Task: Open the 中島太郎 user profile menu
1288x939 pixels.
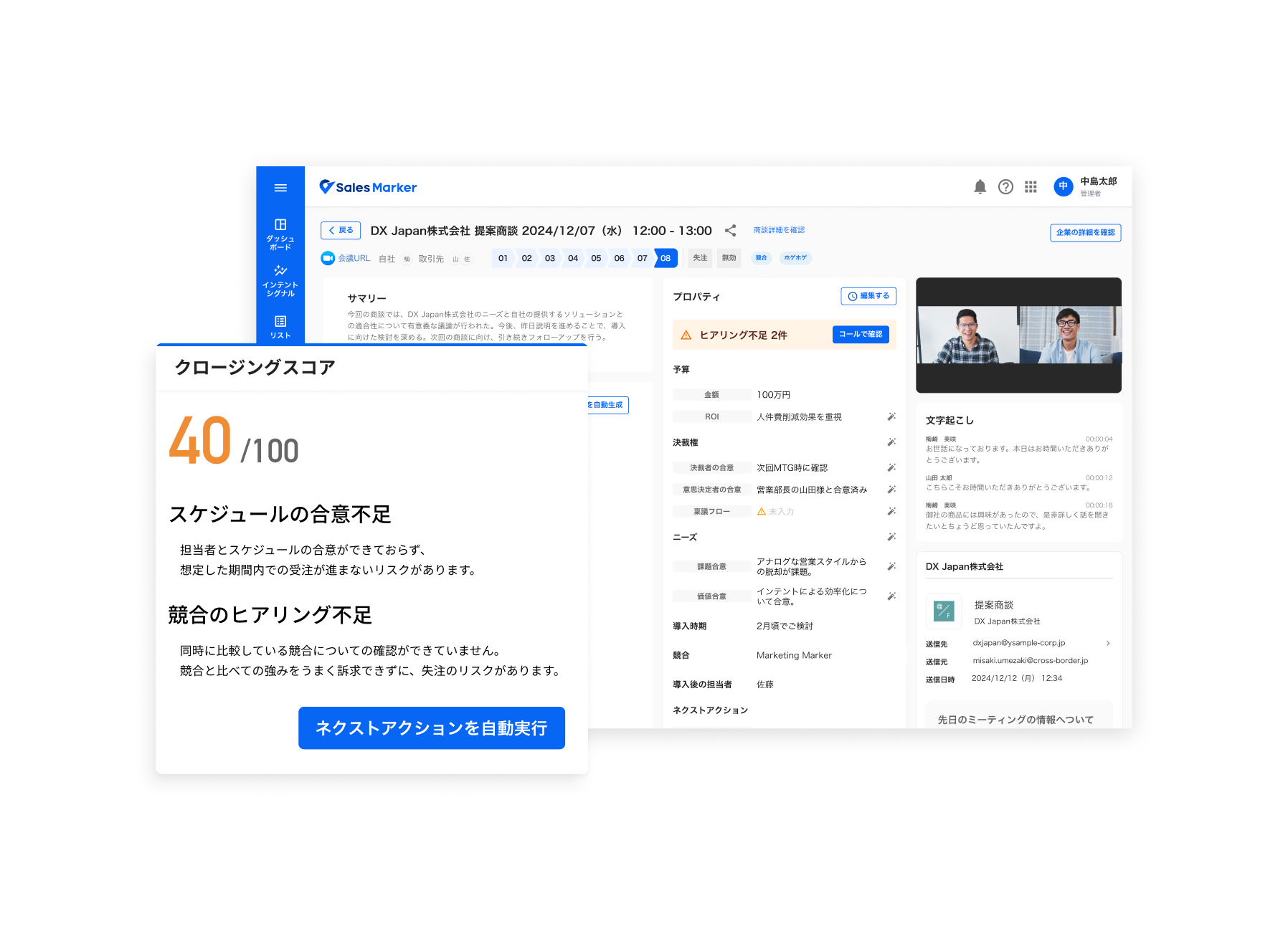Action: tap(1086, 186)
